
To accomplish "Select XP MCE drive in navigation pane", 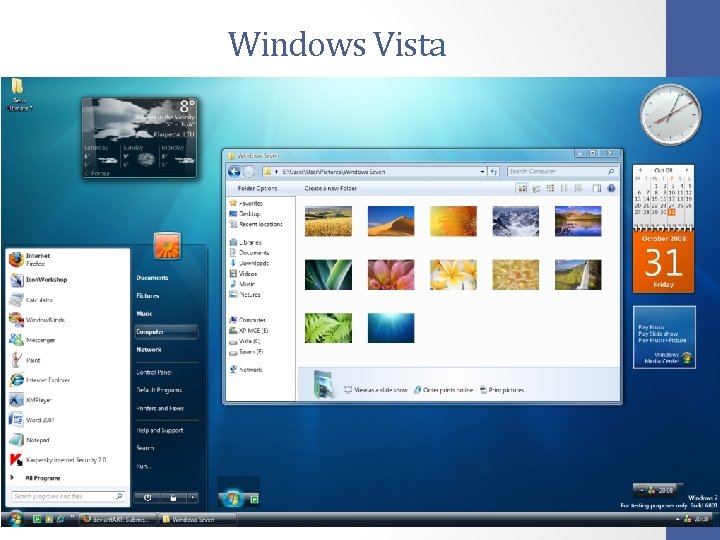I will pyautogui.click(x=248, y=331).
